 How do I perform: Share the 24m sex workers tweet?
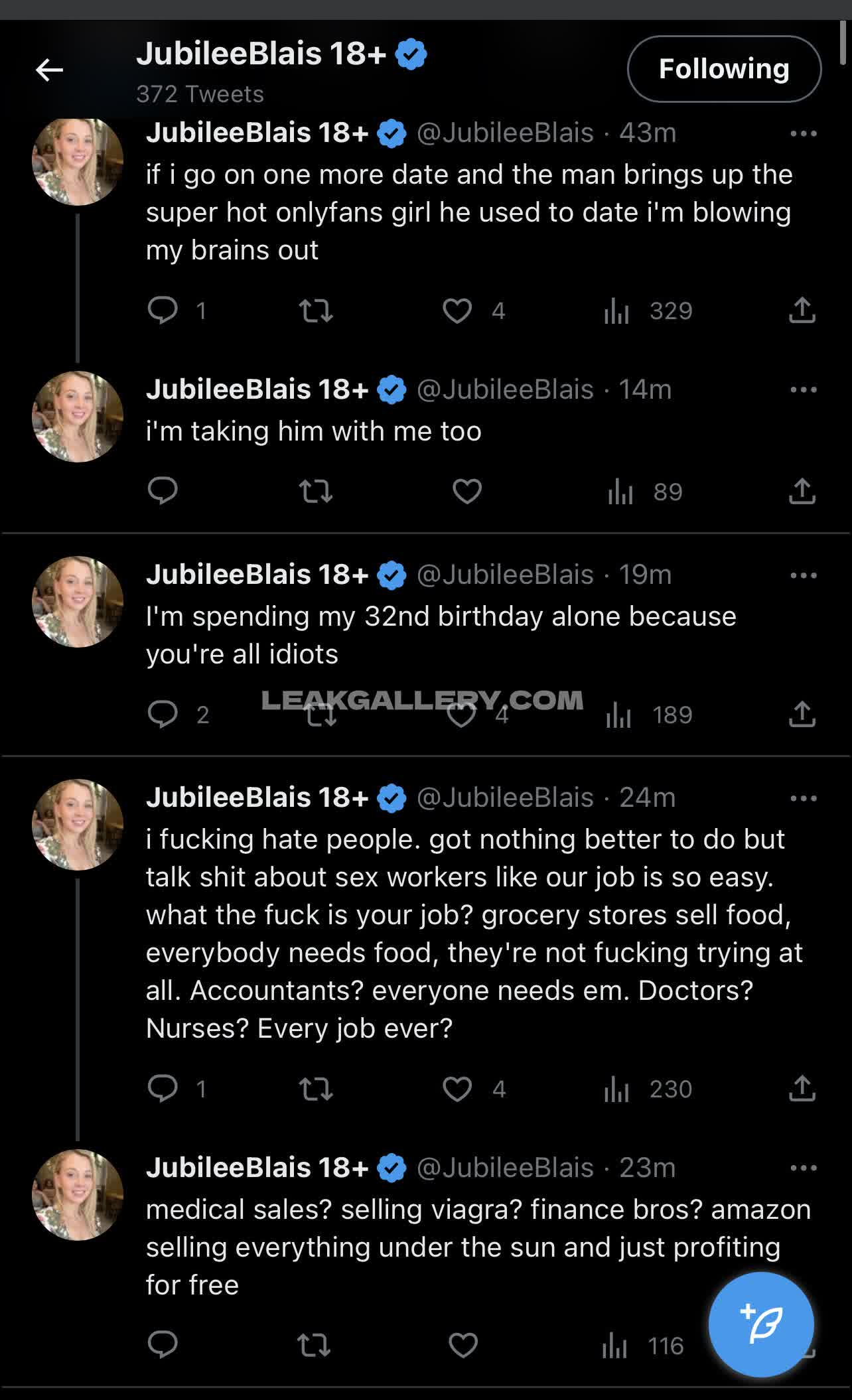[x=802, y=1088]
